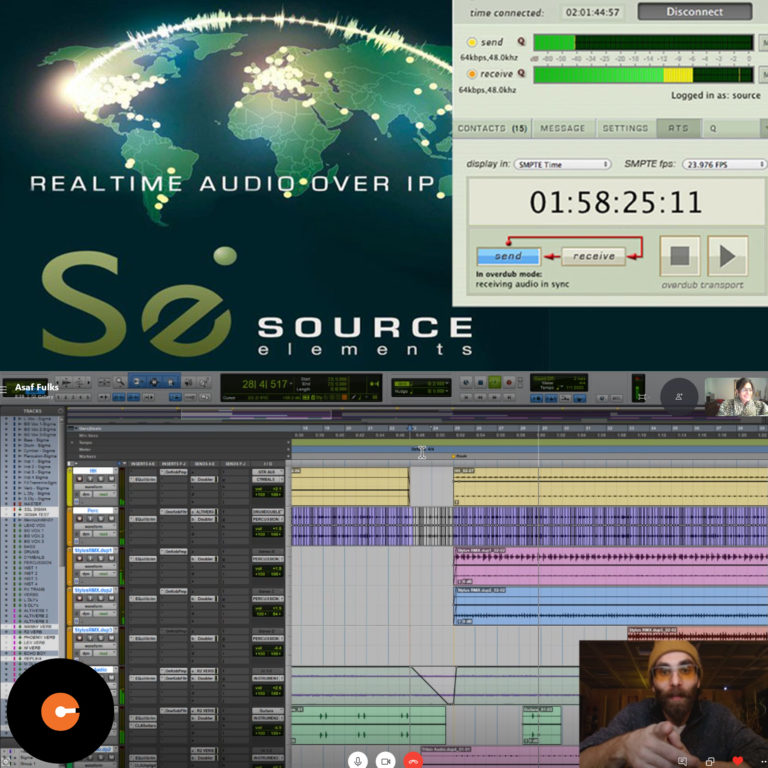
Task: Select the pink StylusRMX.dup1 audio clip
Action: tap(610, 567)
